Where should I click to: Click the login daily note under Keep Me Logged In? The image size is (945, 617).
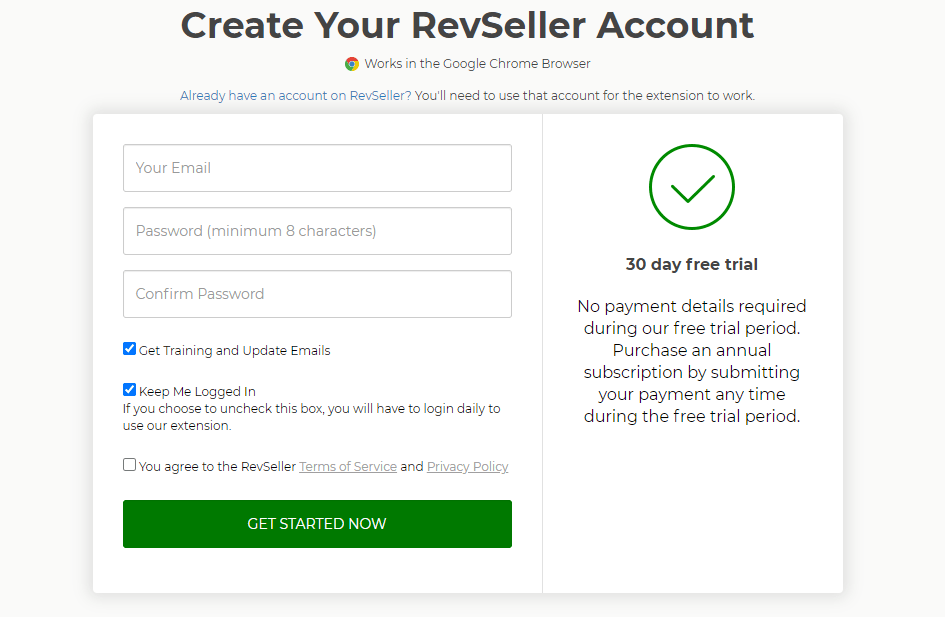click(x=312, y=417)
